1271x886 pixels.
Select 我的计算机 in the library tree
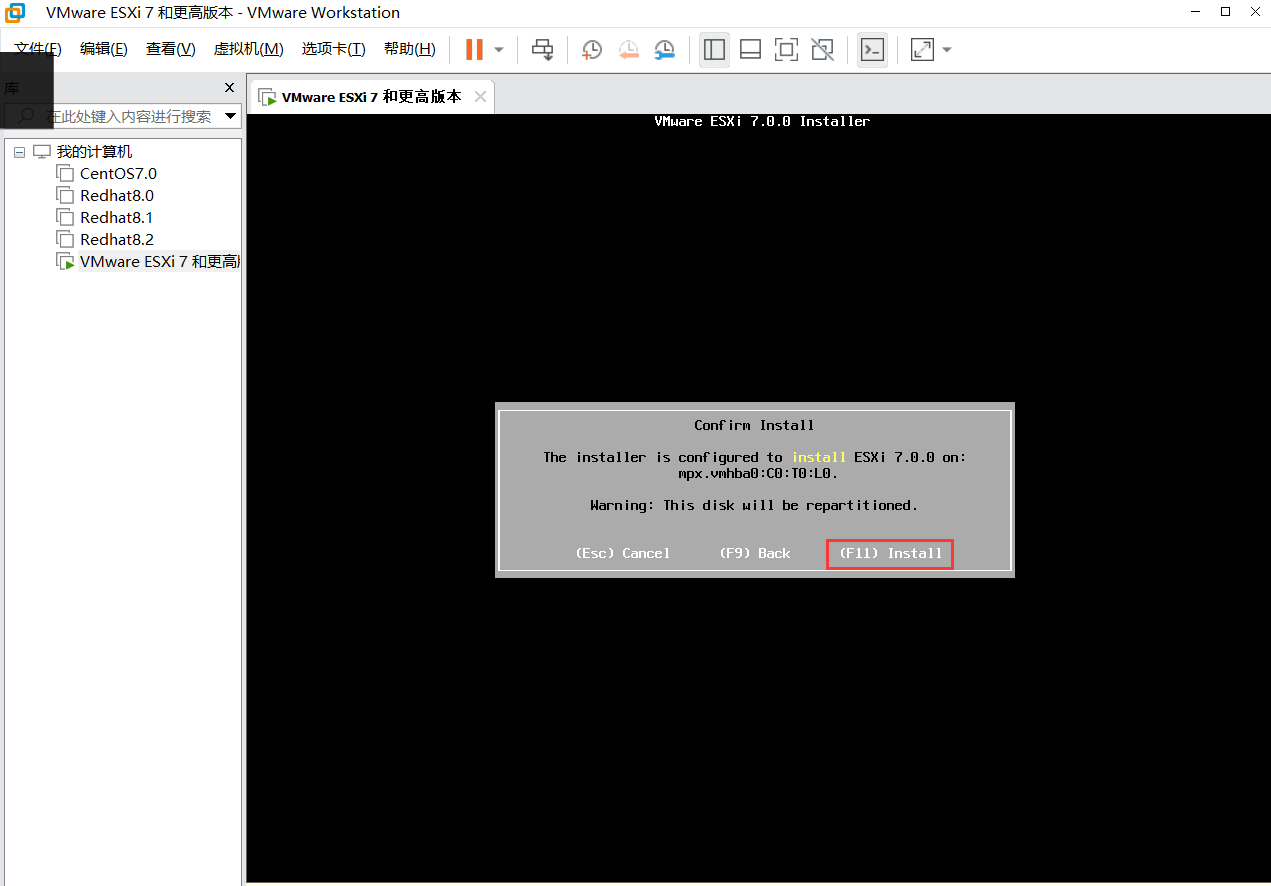click(x=94, y=152)
